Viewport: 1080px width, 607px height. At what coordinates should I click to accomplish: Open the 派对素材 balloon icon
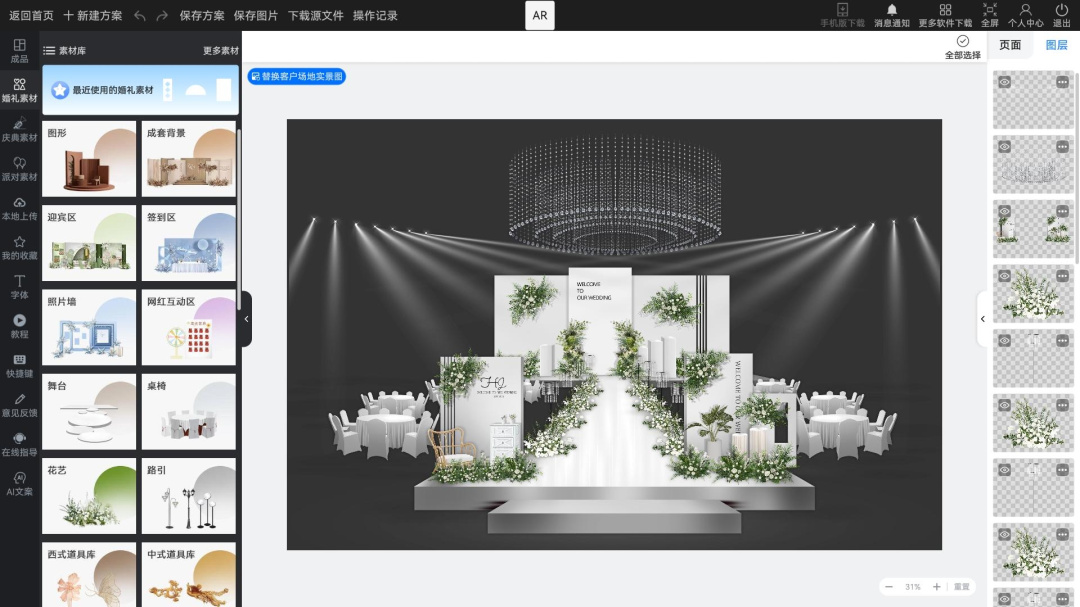(19, 169)
